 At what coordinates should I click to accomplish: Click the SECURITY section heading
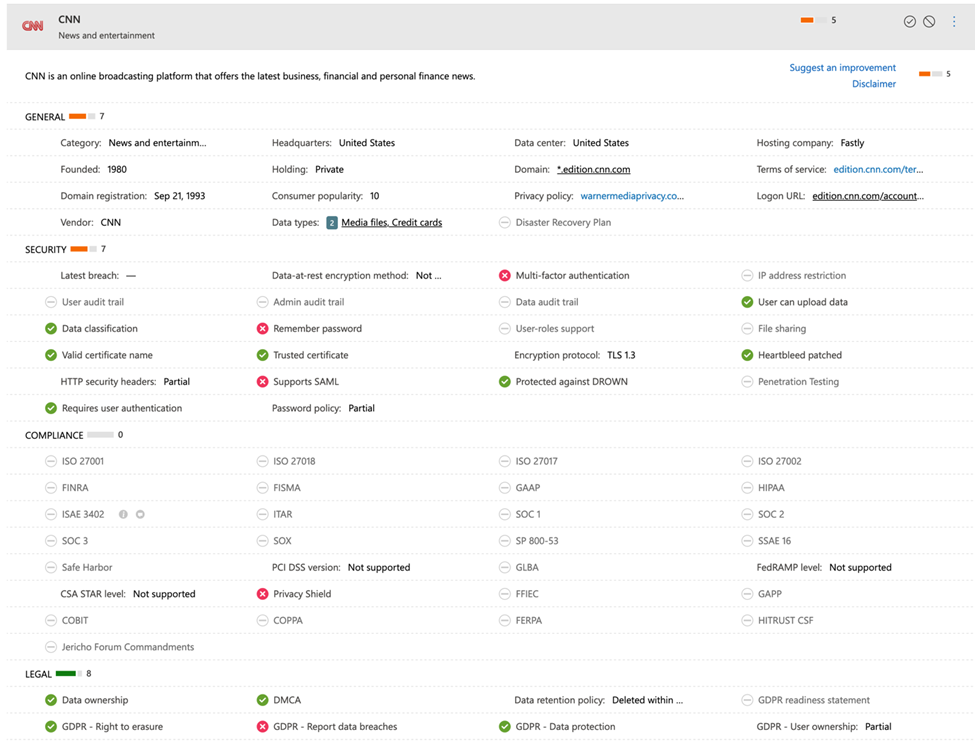click(45, 249)
